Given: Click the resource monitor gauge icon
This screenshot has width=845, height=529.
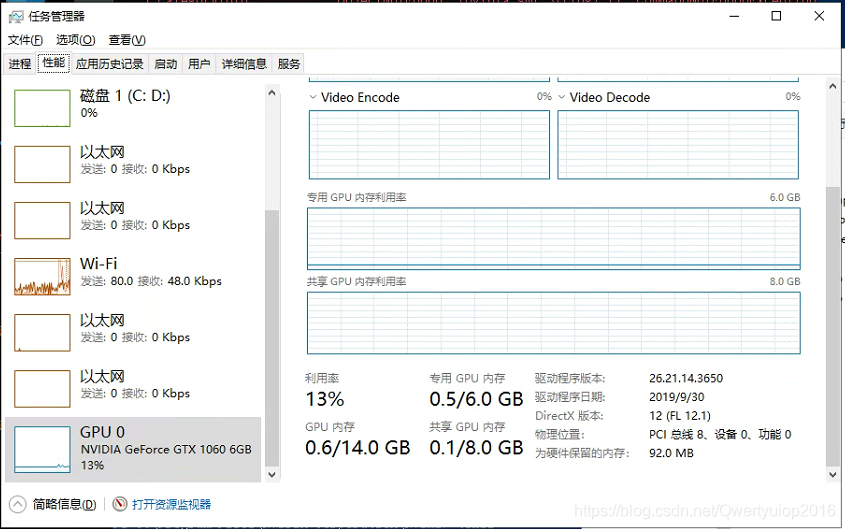Looking at the screenshot, I should coord(120,504).
